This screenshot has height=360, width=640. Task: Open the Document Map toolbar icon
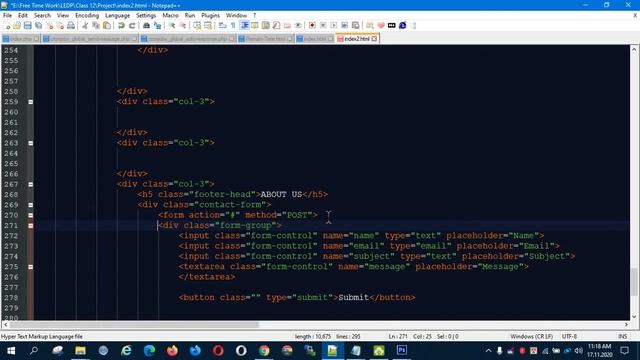point(265,25)
